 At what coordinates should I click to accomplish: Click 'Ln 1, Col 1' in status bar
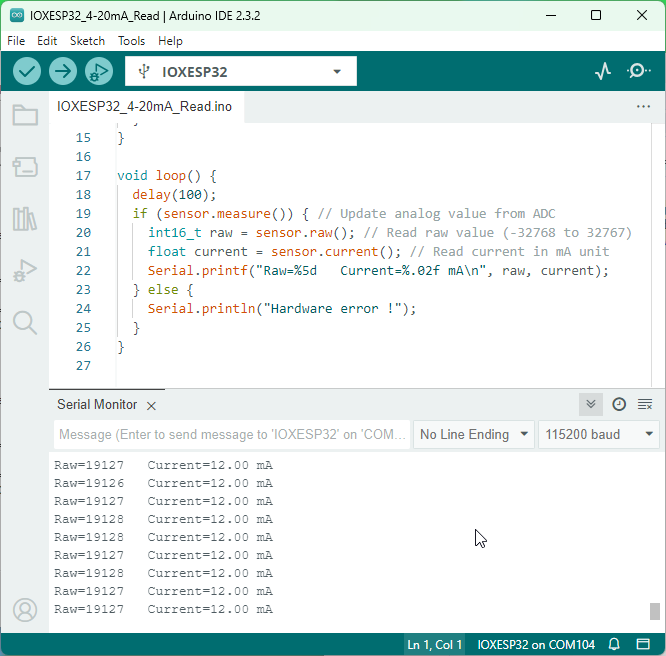coord(434,645)
